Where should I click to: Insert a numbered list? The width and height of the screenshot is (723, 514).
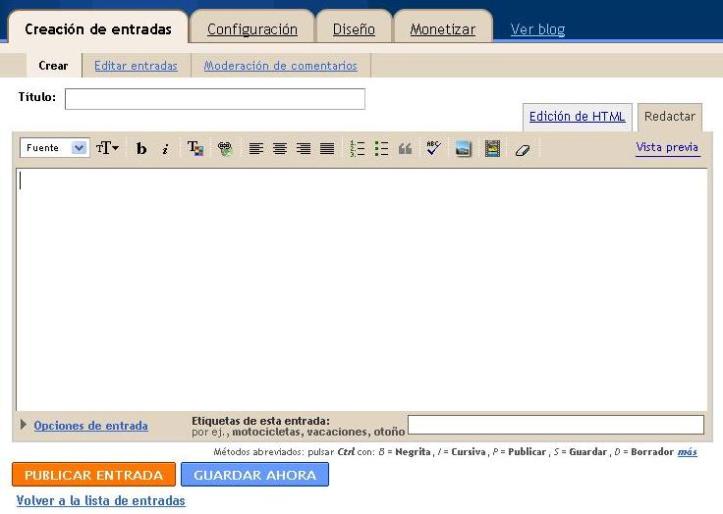357,148
